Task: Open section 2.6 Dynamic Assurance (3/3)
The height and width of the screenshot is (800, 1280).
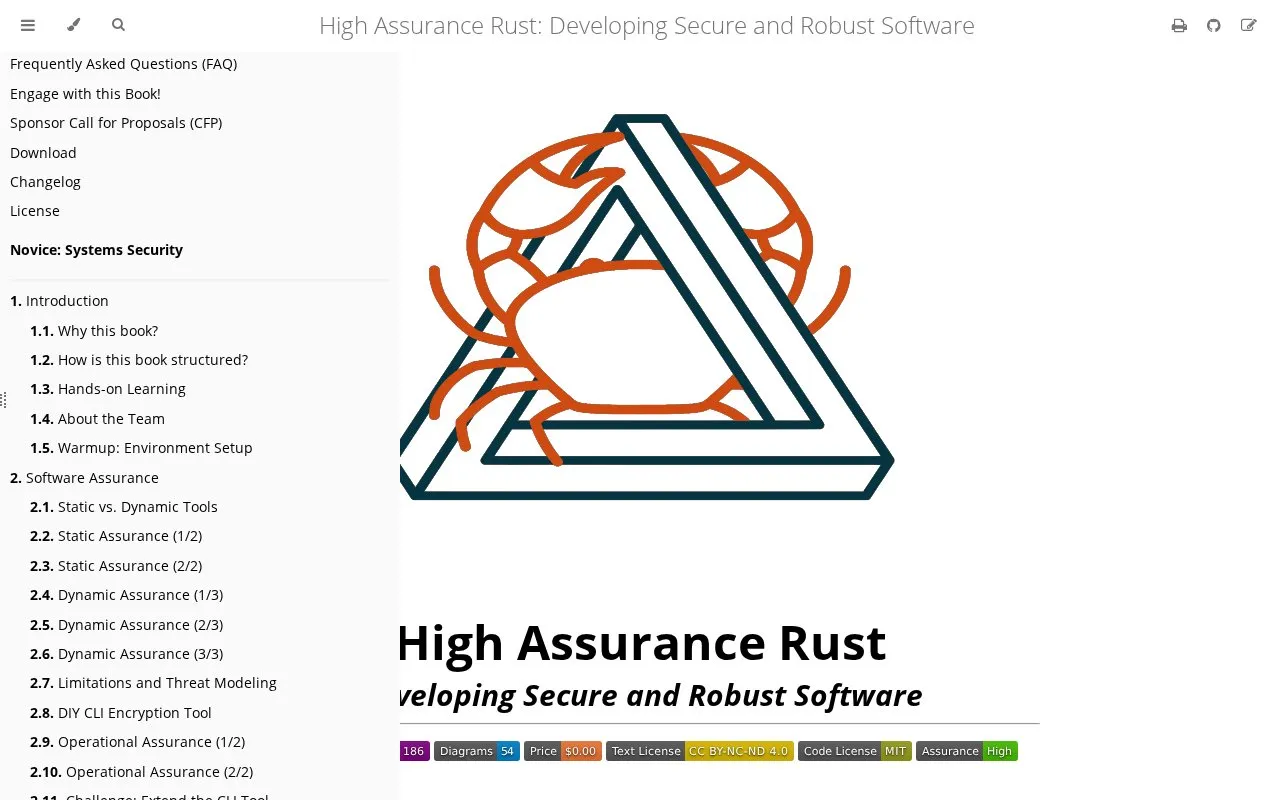Action: click(x=126, y=654)
